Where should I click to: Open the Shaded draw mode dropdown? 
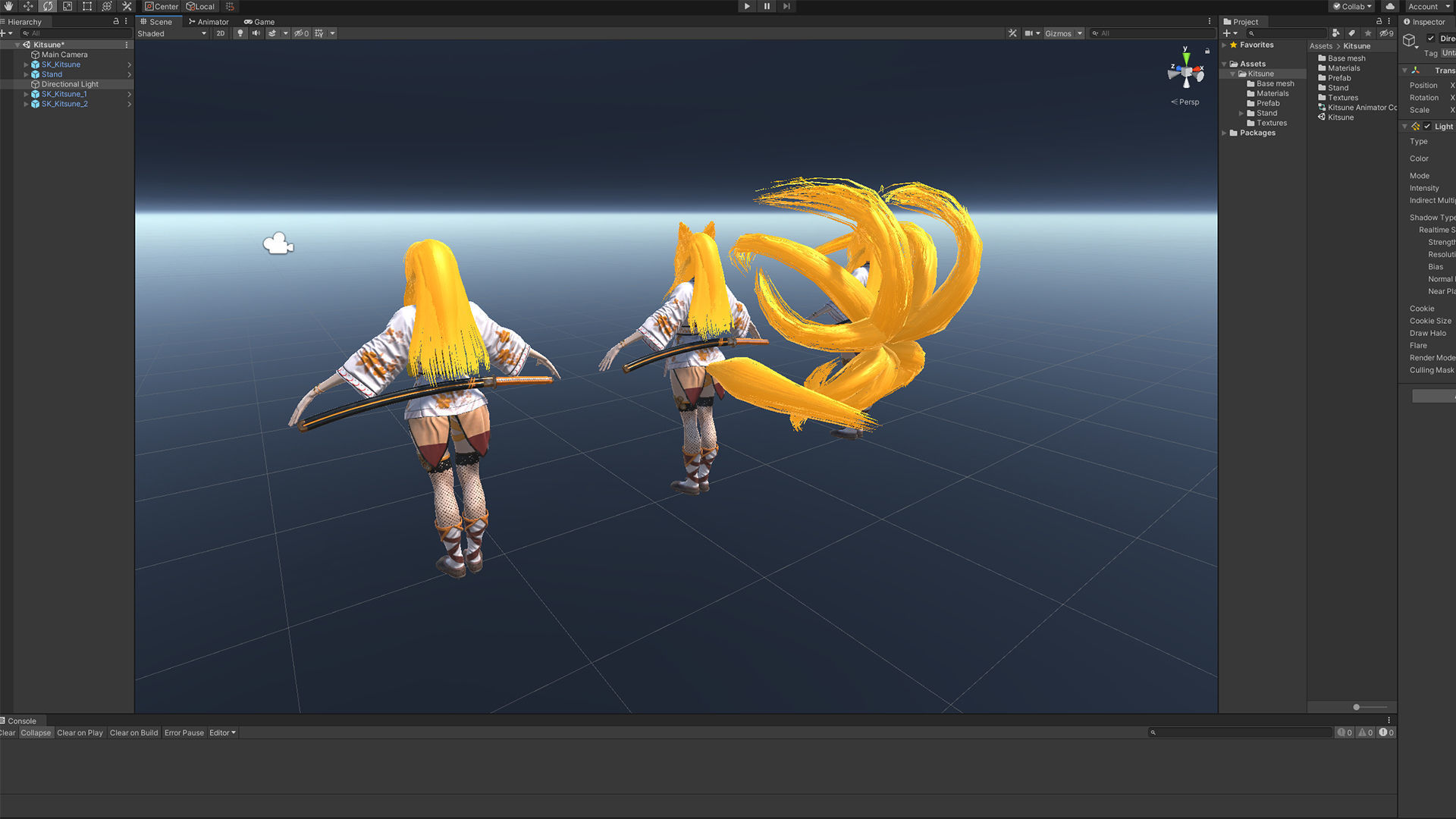172,33
